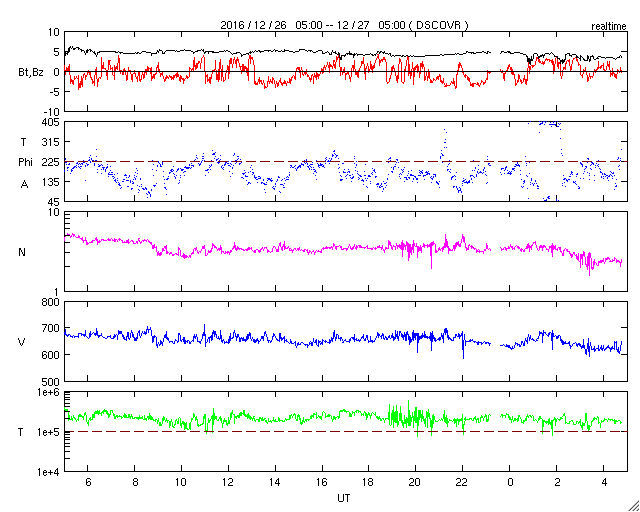The height and width of the screenshot is (512, 640).
Task: Click the "10" tick atop the Bt,Bz axis
Action: pos(55,32)
